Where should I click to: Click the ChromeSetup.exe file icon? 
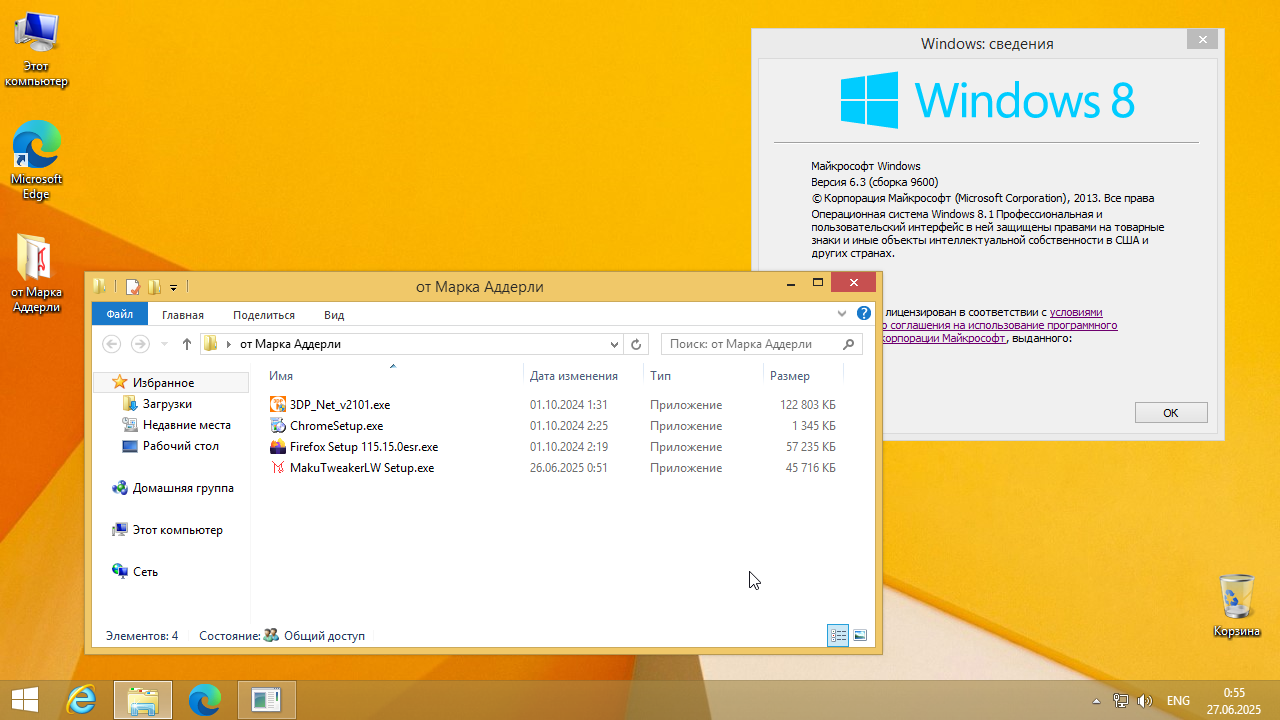click(x=278, y=426)
